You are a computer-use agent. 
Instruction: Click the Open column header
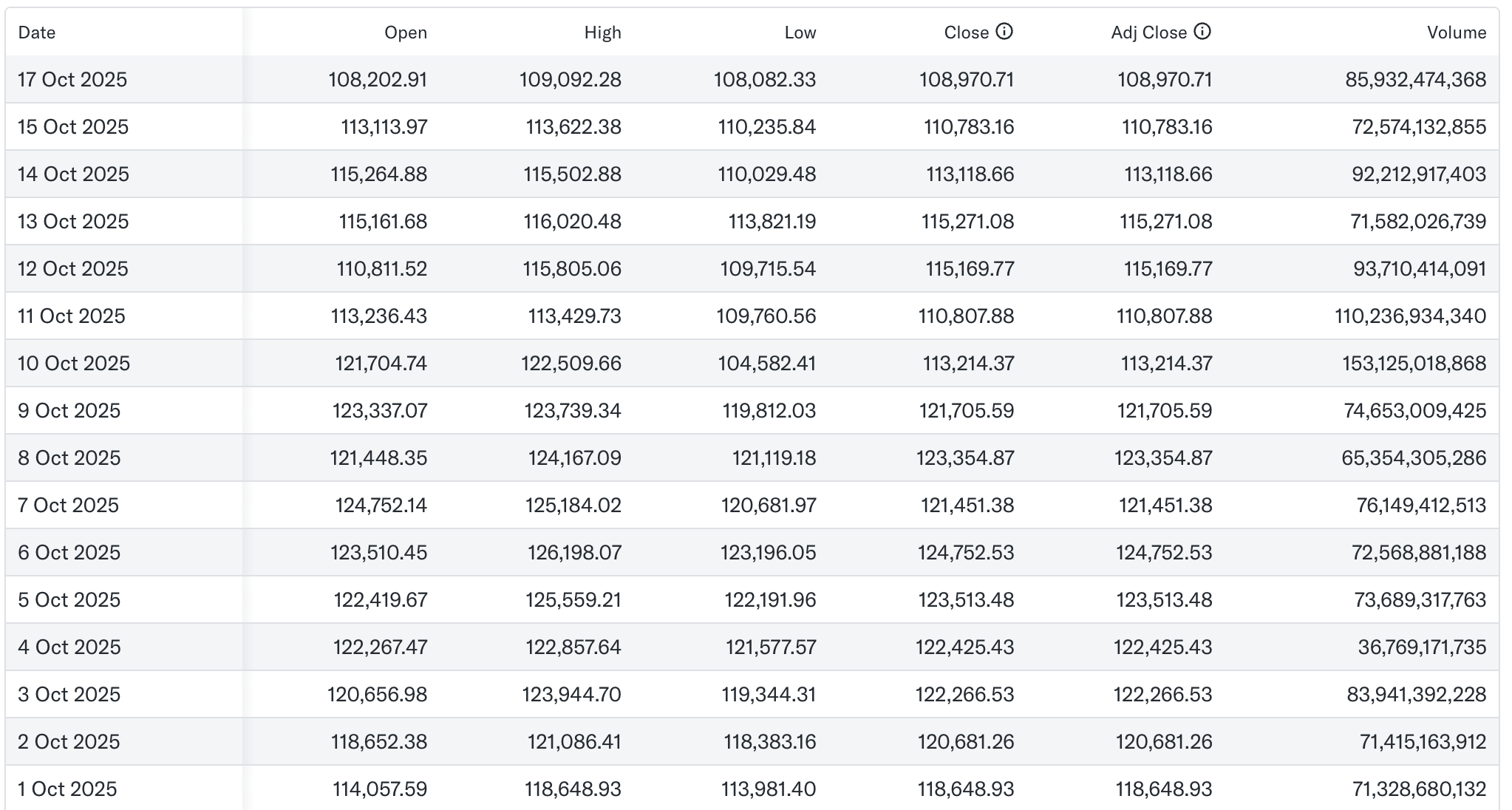[x=406, y=33]
